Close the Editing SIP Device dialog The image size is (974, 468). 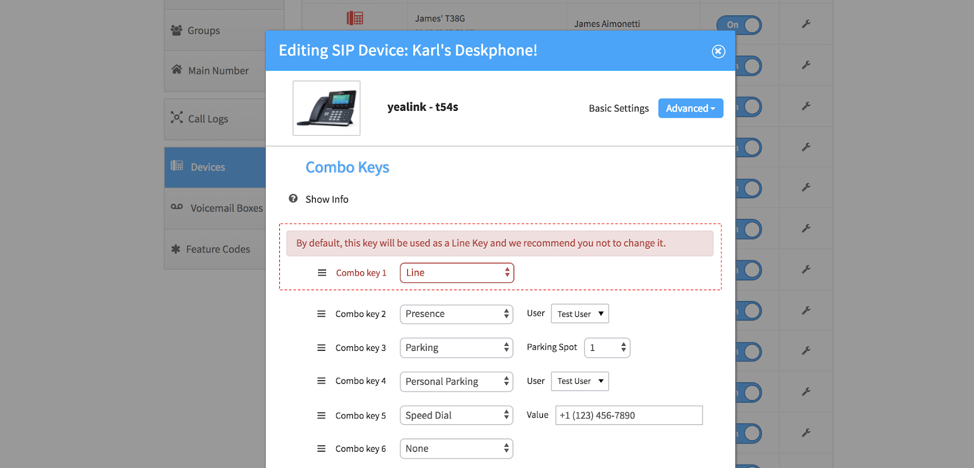pyautogui.click(x=718, y=51)
